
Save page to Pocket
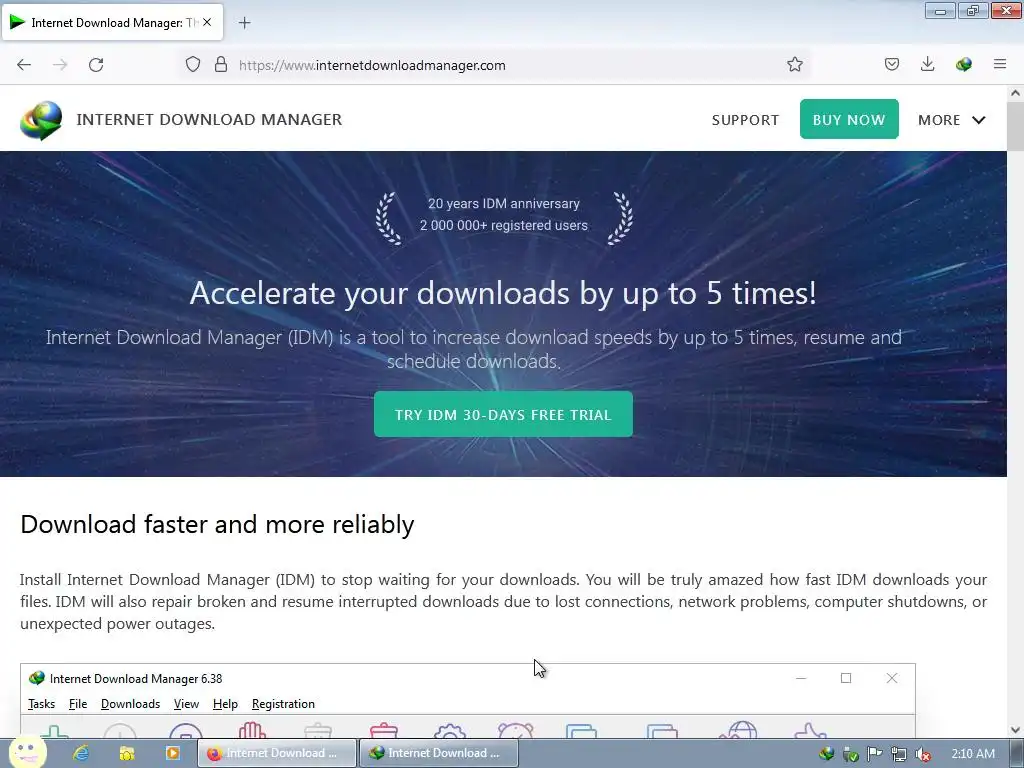(x=892, y=64)
